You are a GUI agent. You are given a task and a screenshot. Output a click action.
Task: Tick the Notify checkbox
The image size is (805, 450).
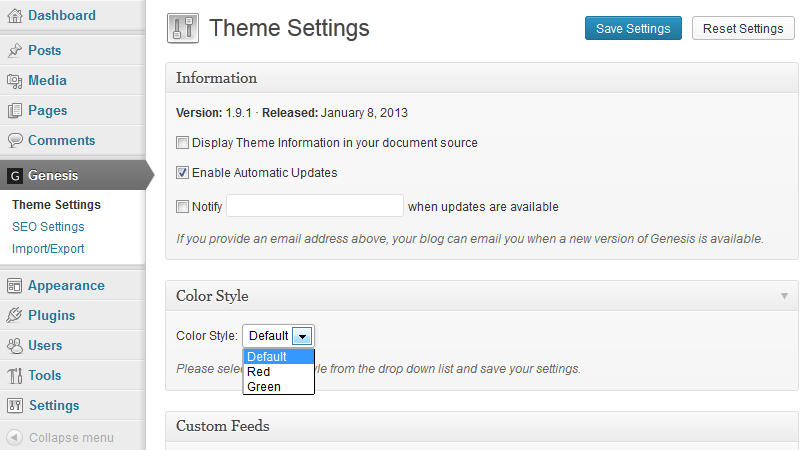(182, 207)
